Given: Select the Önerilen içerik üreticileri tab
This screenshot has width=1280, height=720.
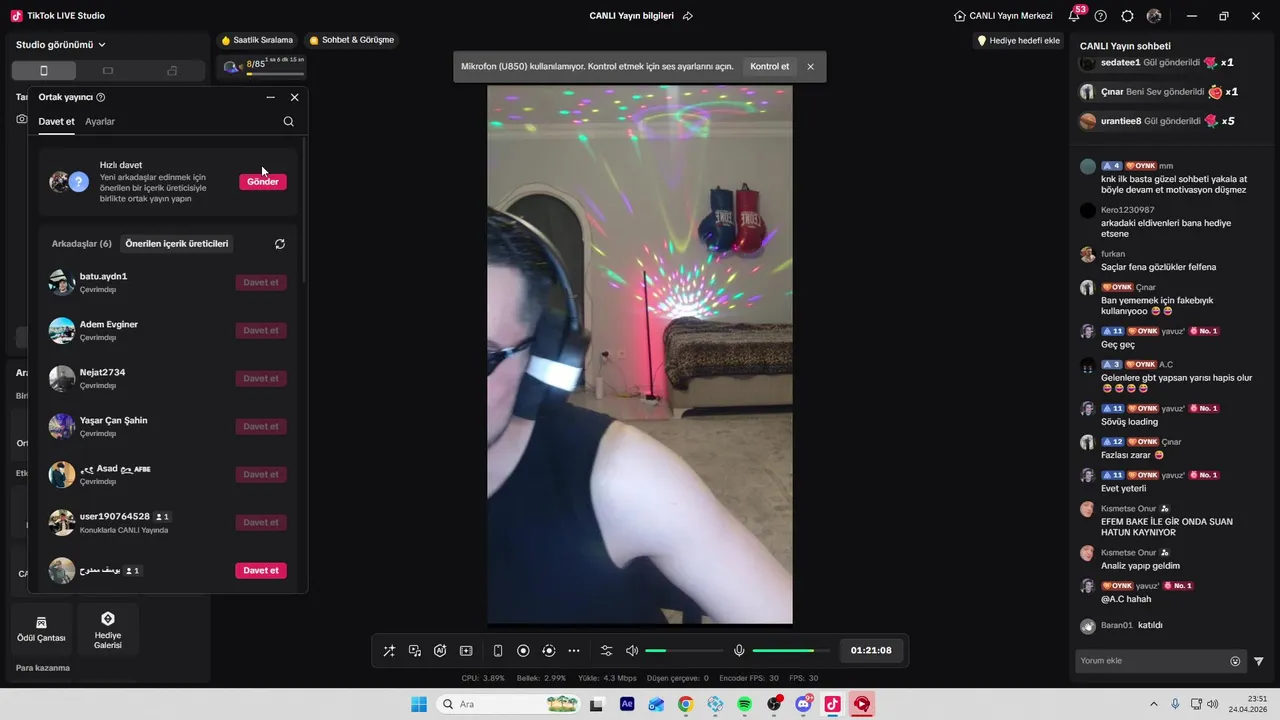Looking at the screenshot, I should 177,243.
